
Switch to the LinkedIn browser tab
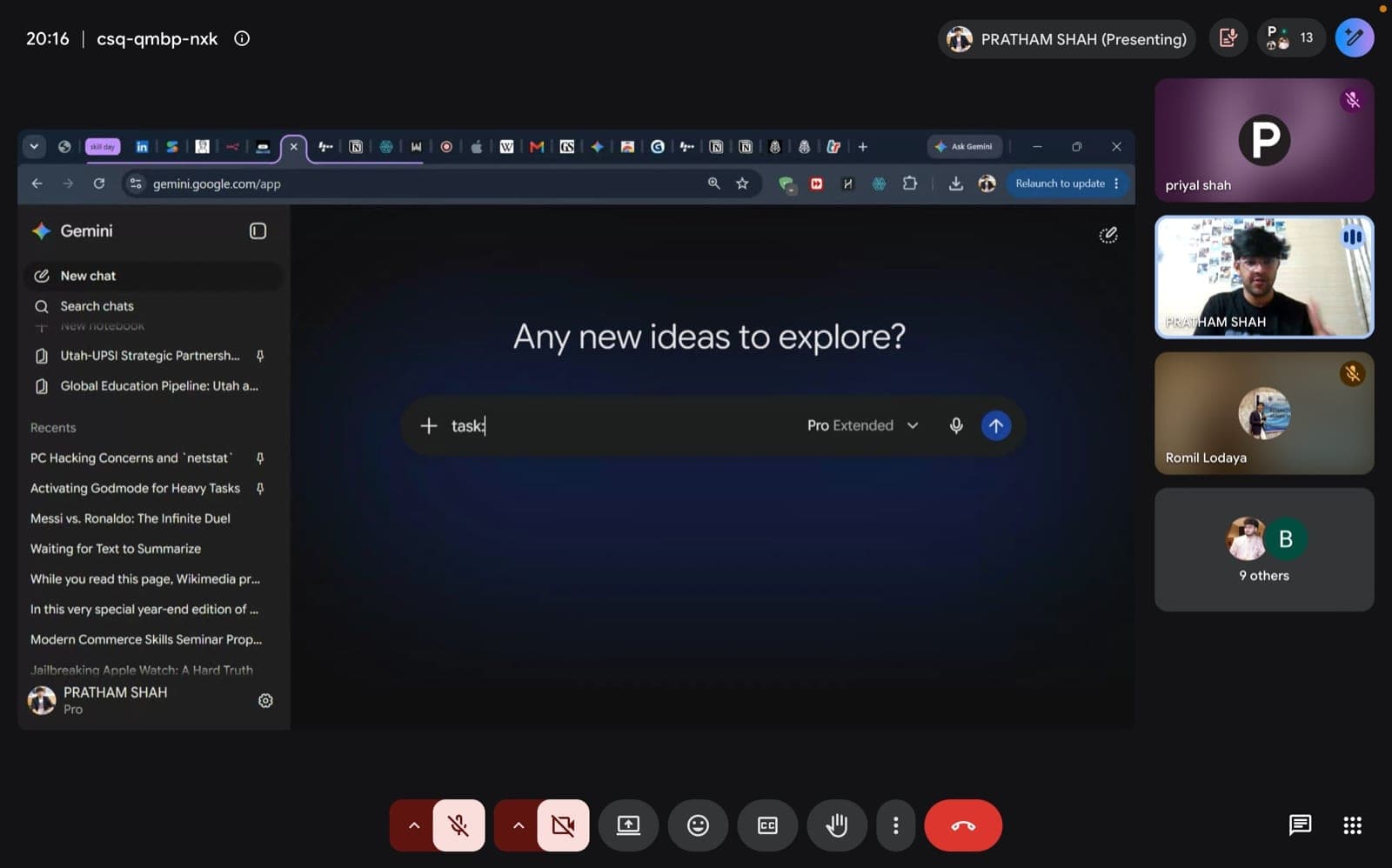pyautogui.click(x=142, y=147)
